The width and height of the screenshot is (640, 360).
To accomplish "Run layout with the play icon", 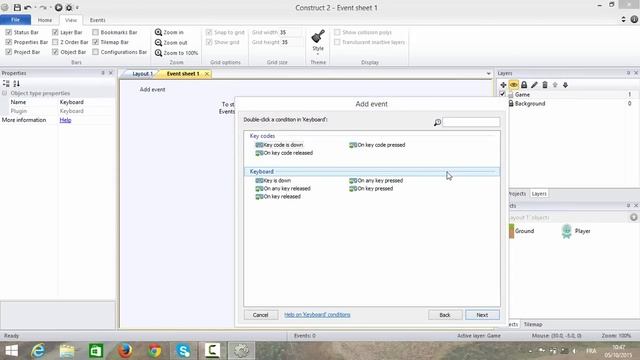I will point(58,7).
